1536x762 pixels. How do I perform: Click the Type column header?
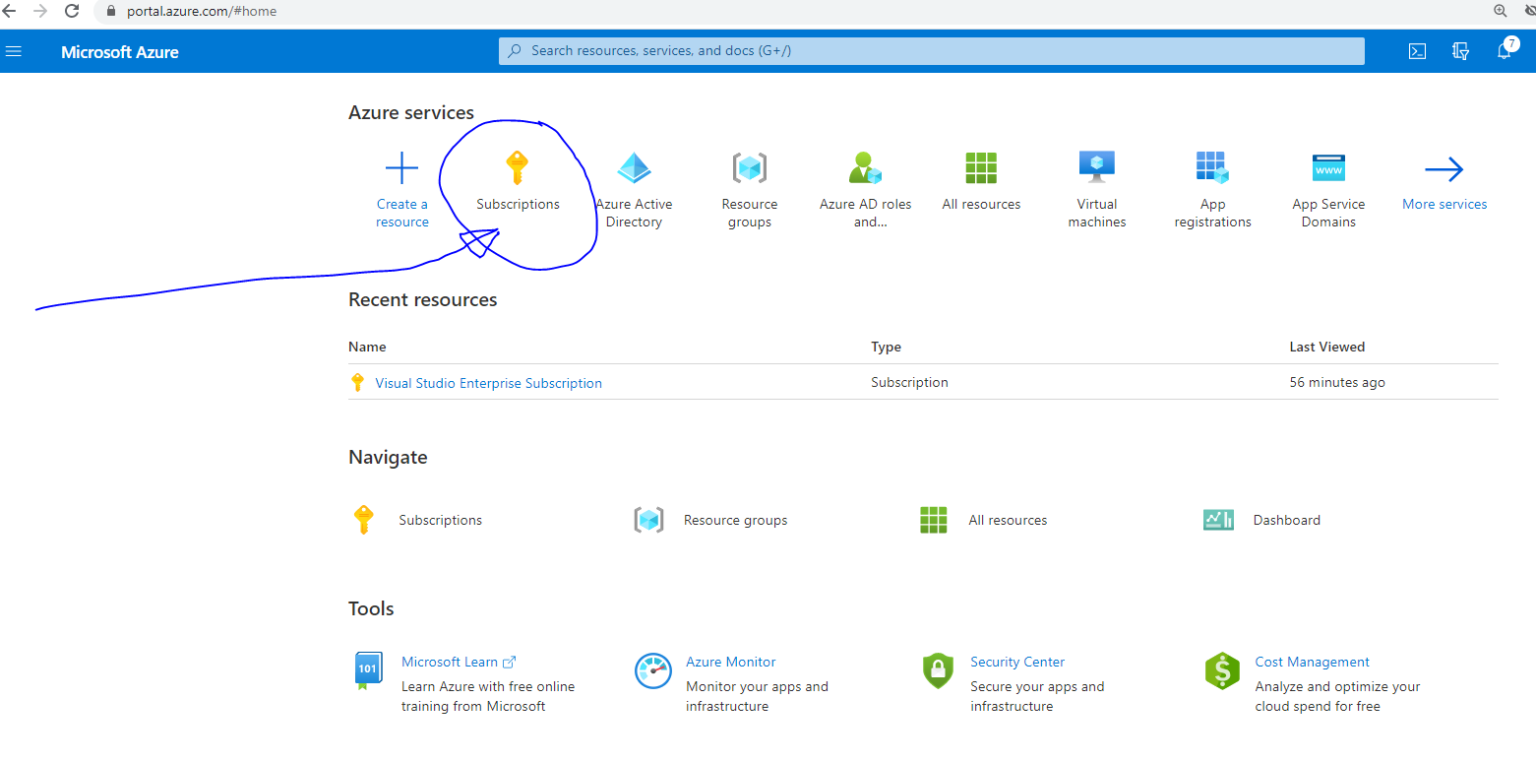coord(886,347)
